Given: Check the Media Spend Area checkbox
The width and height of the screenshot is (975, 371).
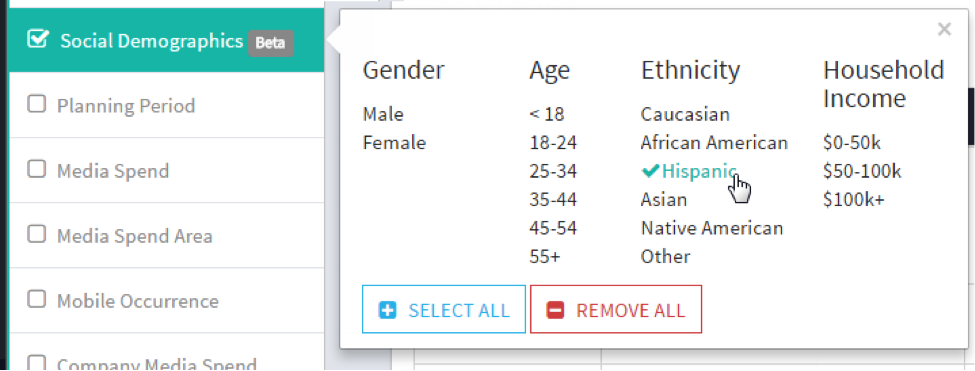Looking at the screenshot, I should pyautogui.click(x=37, y=234).
